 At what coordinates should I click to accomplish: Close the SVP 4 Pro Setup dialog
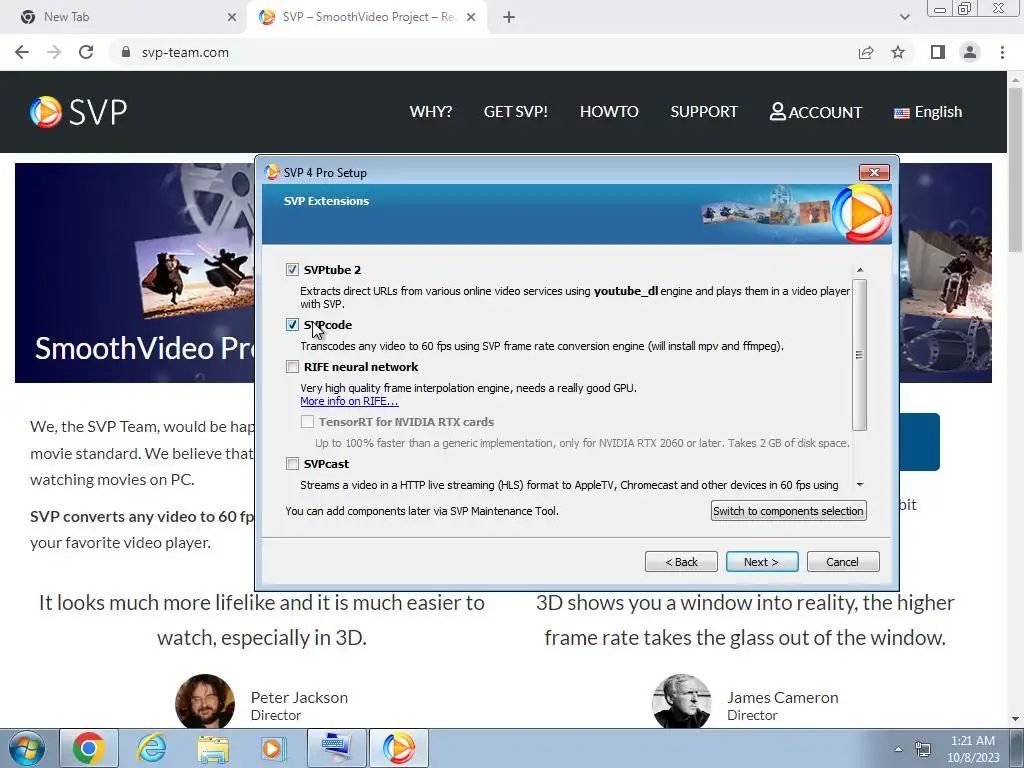(x=874, y=172)
